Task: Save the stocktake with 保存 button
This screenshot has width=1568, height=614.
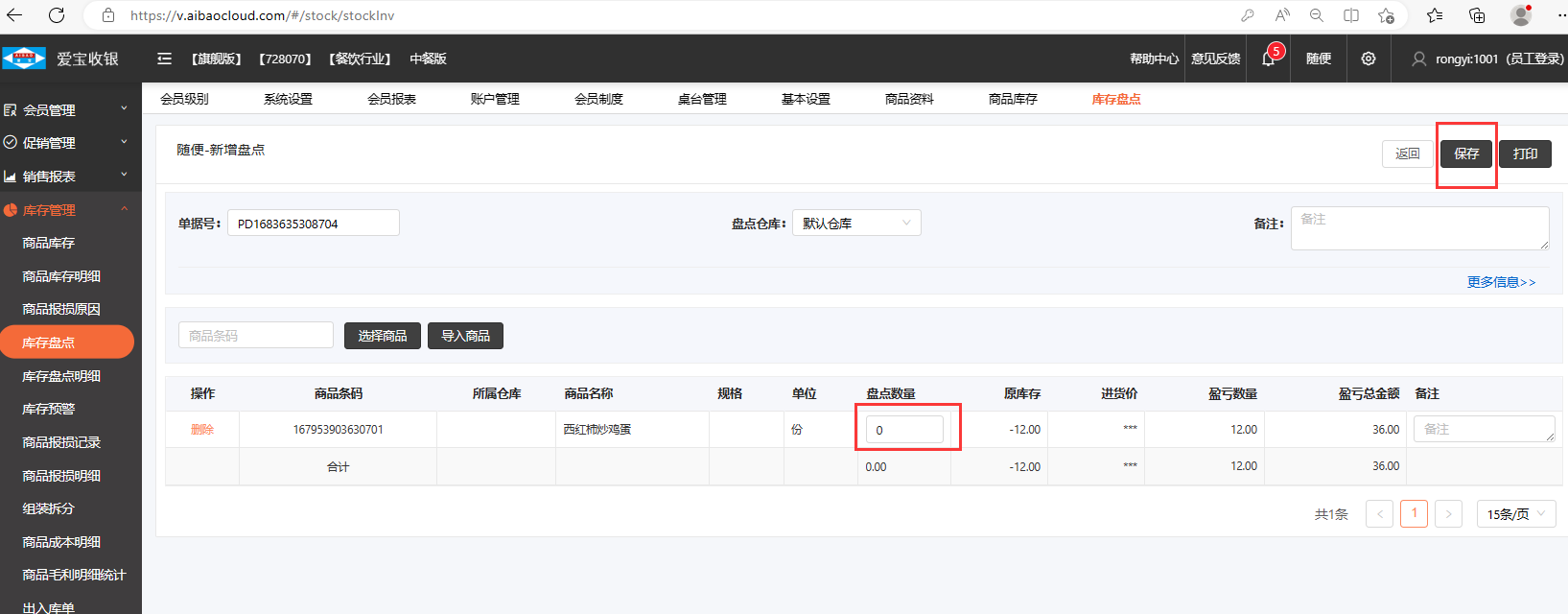Action: coord(1466,153)
